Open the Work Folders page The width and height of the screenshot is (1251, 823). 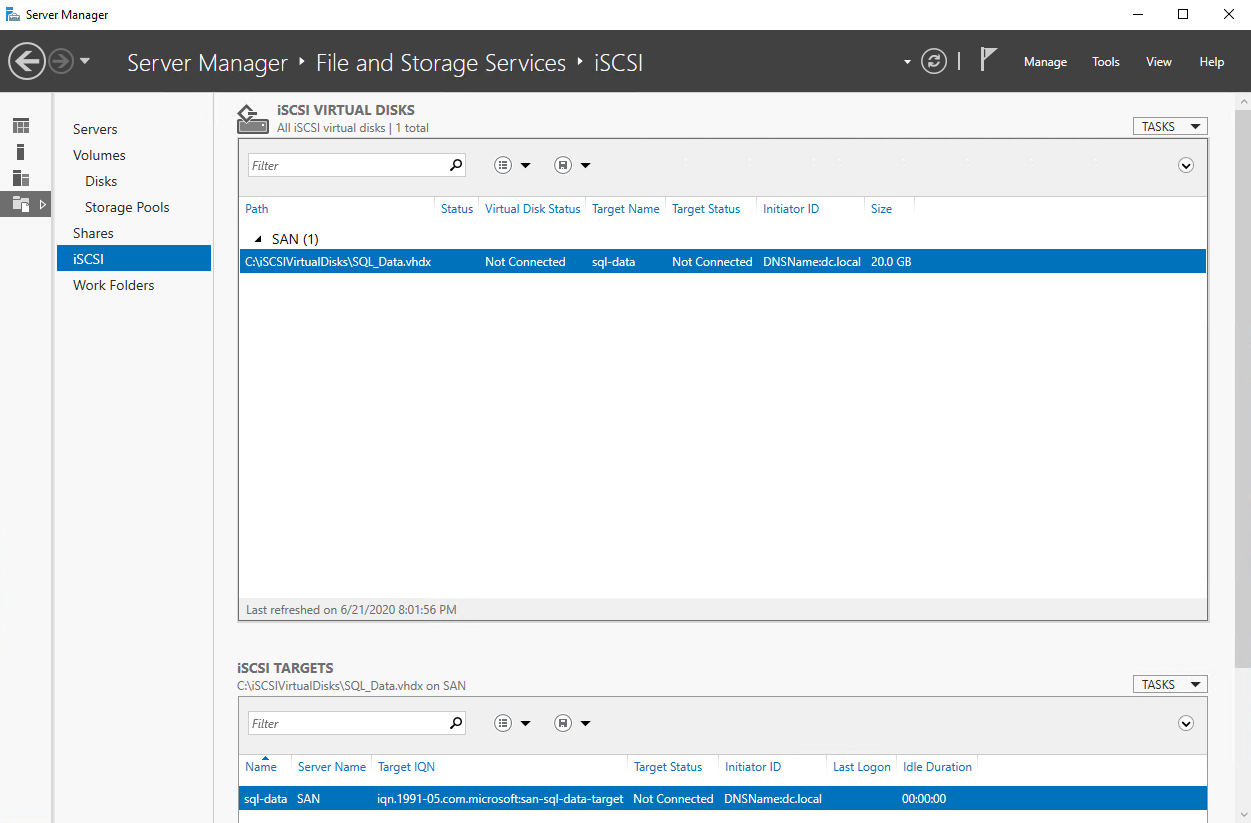[x=113, y=285]
